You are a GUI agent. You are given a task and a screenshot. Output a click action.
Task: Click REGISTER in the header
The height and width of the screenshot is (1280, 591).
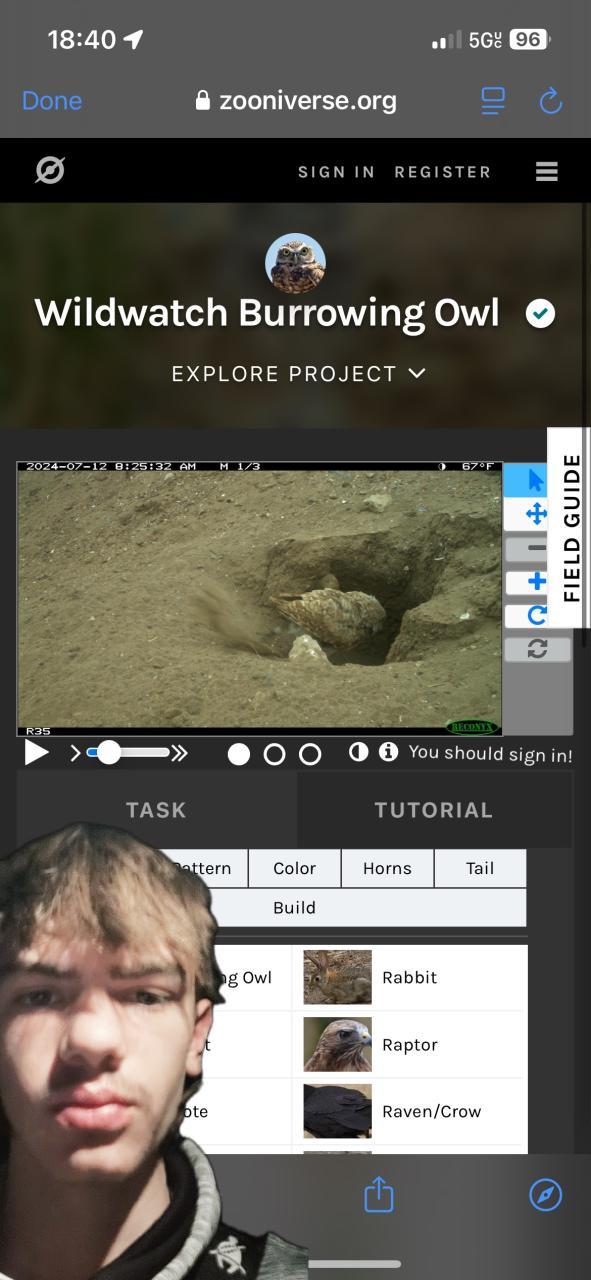pyautogui.click(x=443, y=172)
